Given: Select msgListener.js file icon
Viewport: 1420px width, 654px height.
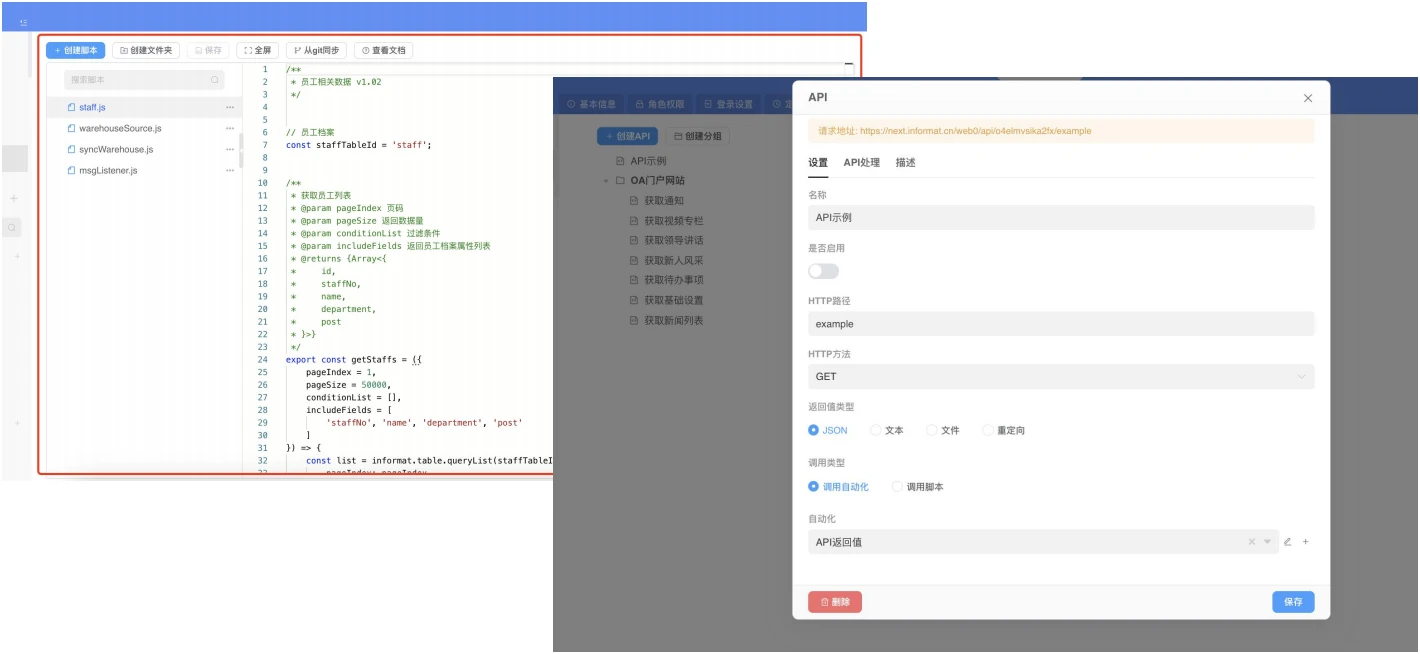Looking at the screenshot, I should pos(71,170).
